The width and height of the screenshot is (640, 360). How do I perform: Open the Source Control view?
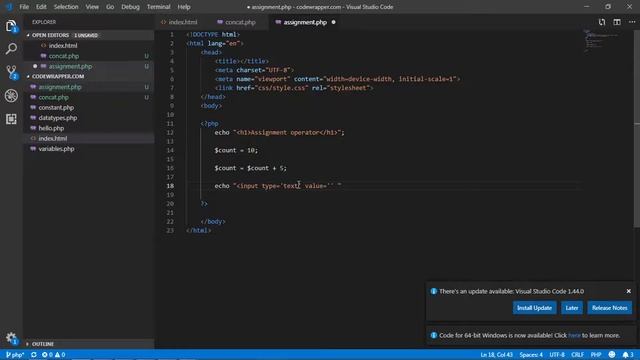pos(11,72)
